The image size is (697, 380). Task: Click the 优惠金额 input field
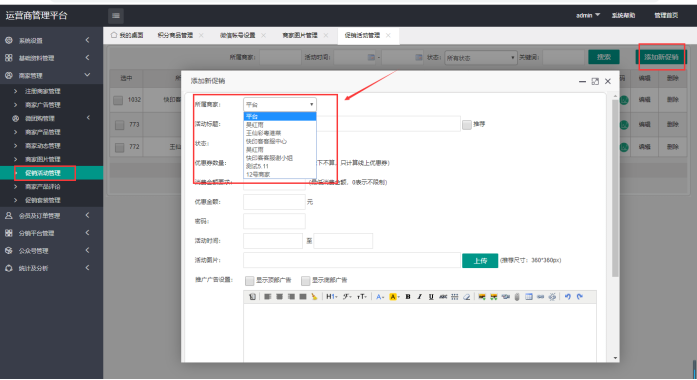274,202
